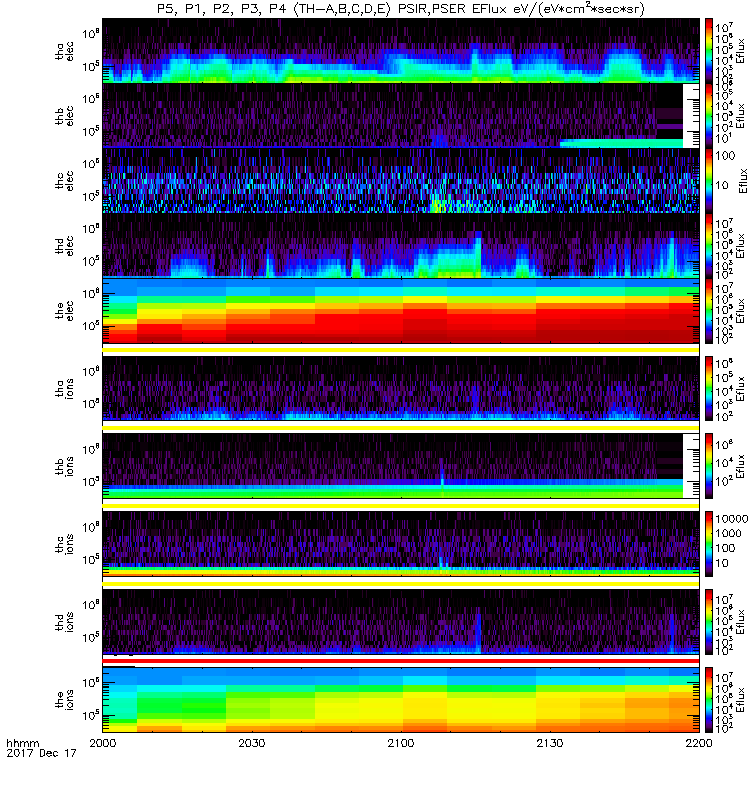Click the 2100 time axis label
Viewport: 750px width, 800px height.
401,743
